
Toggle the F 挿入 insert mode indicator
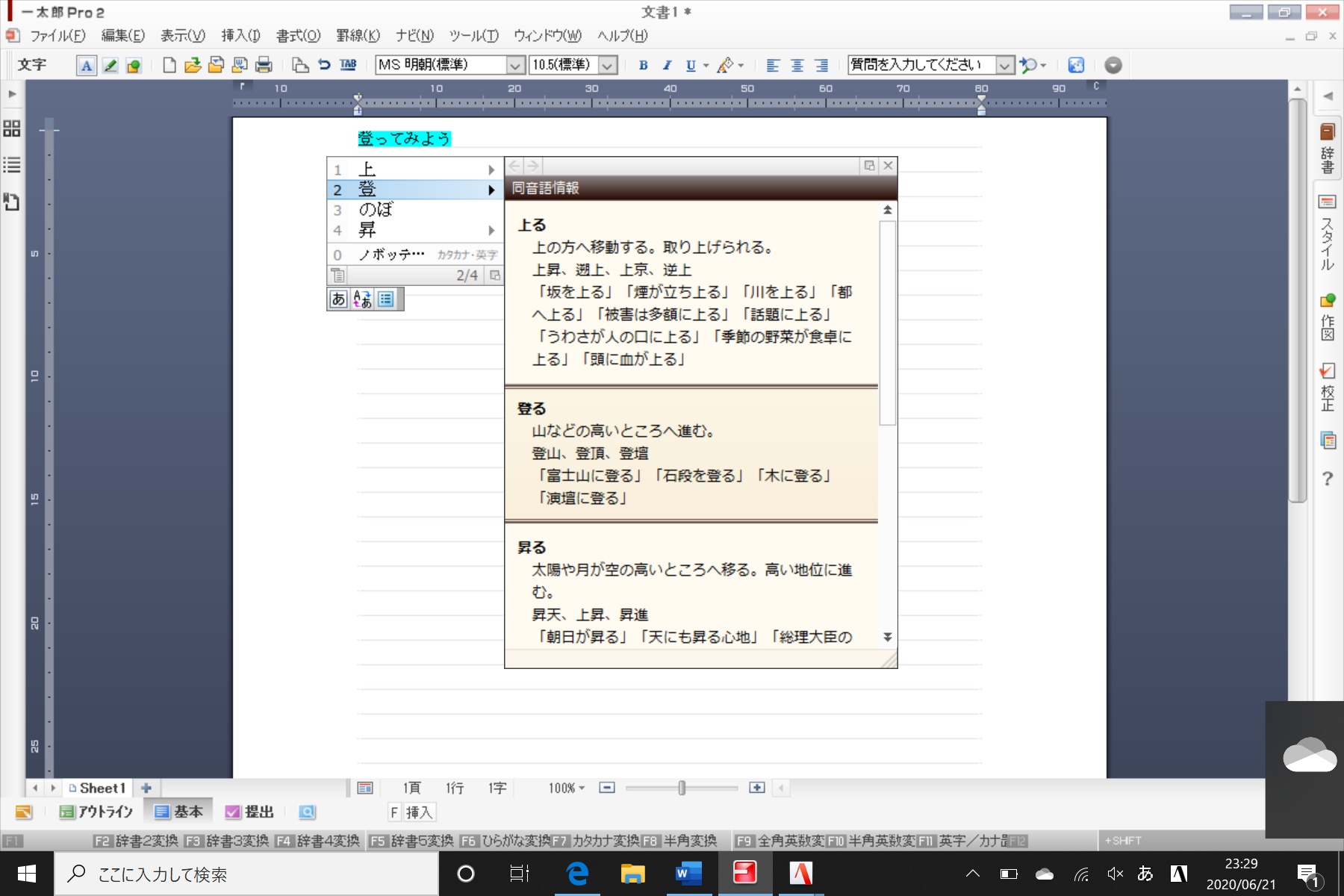[x=411, y=812]
